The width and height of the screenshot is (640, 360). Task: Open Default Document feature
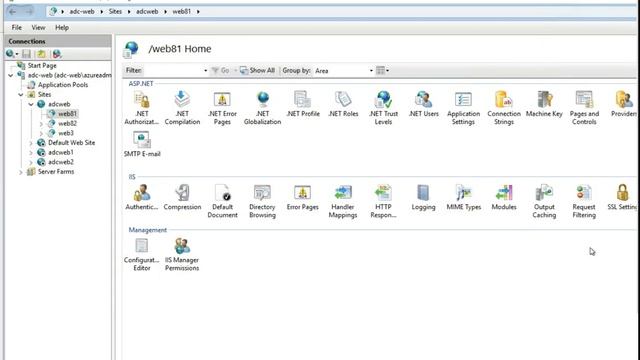point(222,201)
